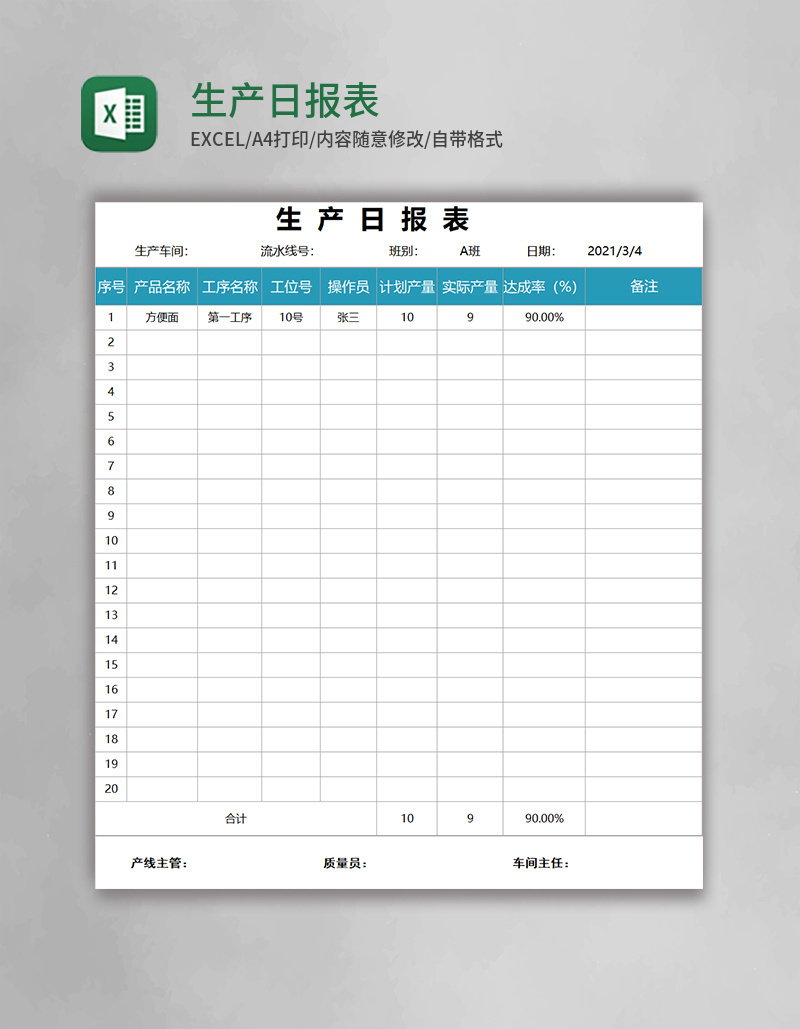Image resolution: width=800 pixels, height=1029 pixels.
Task: Click the 实际产量 column header
Action: (469, 286)
